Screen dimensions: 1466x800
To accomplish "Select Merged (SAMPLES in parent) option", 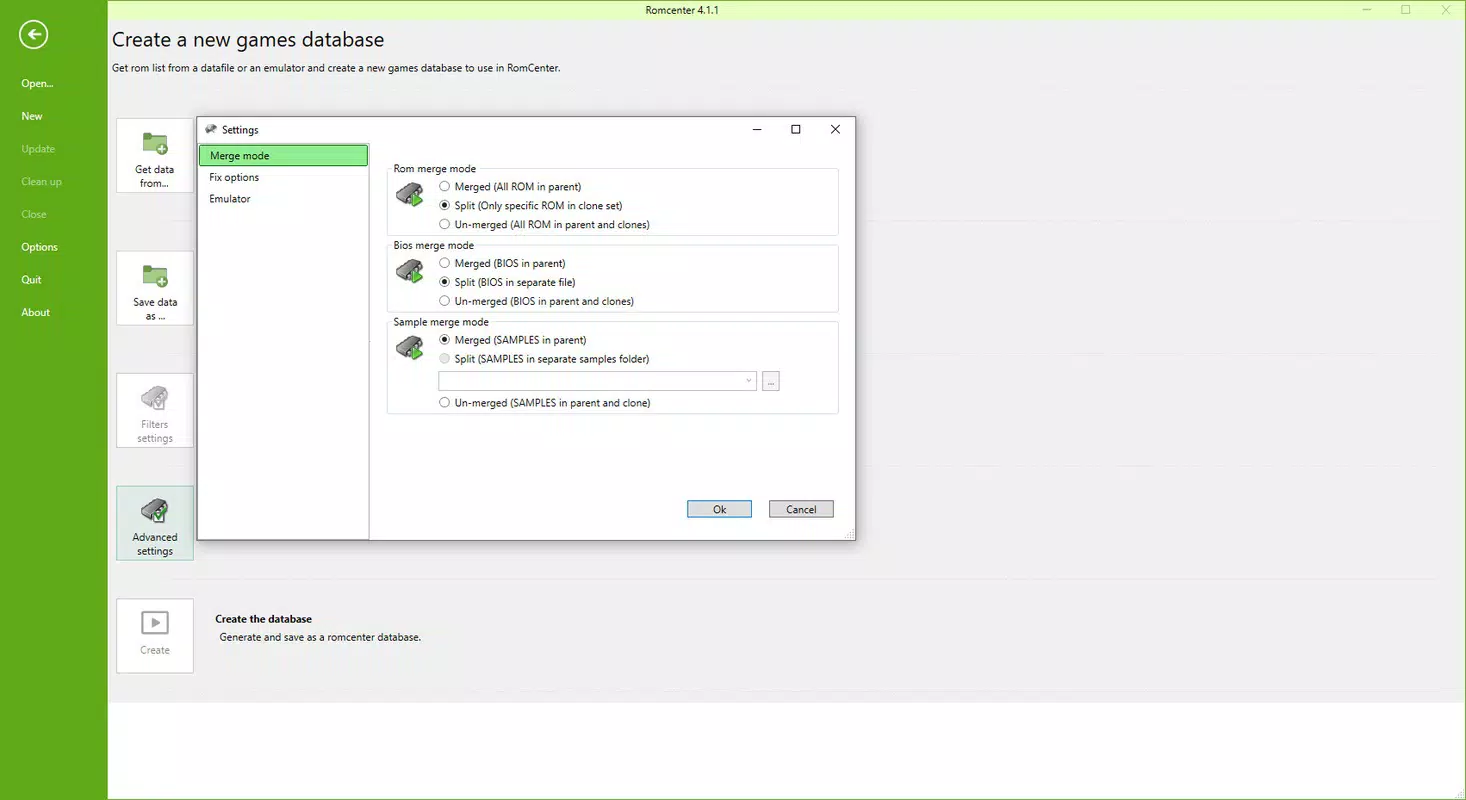I will coord(512,341).
